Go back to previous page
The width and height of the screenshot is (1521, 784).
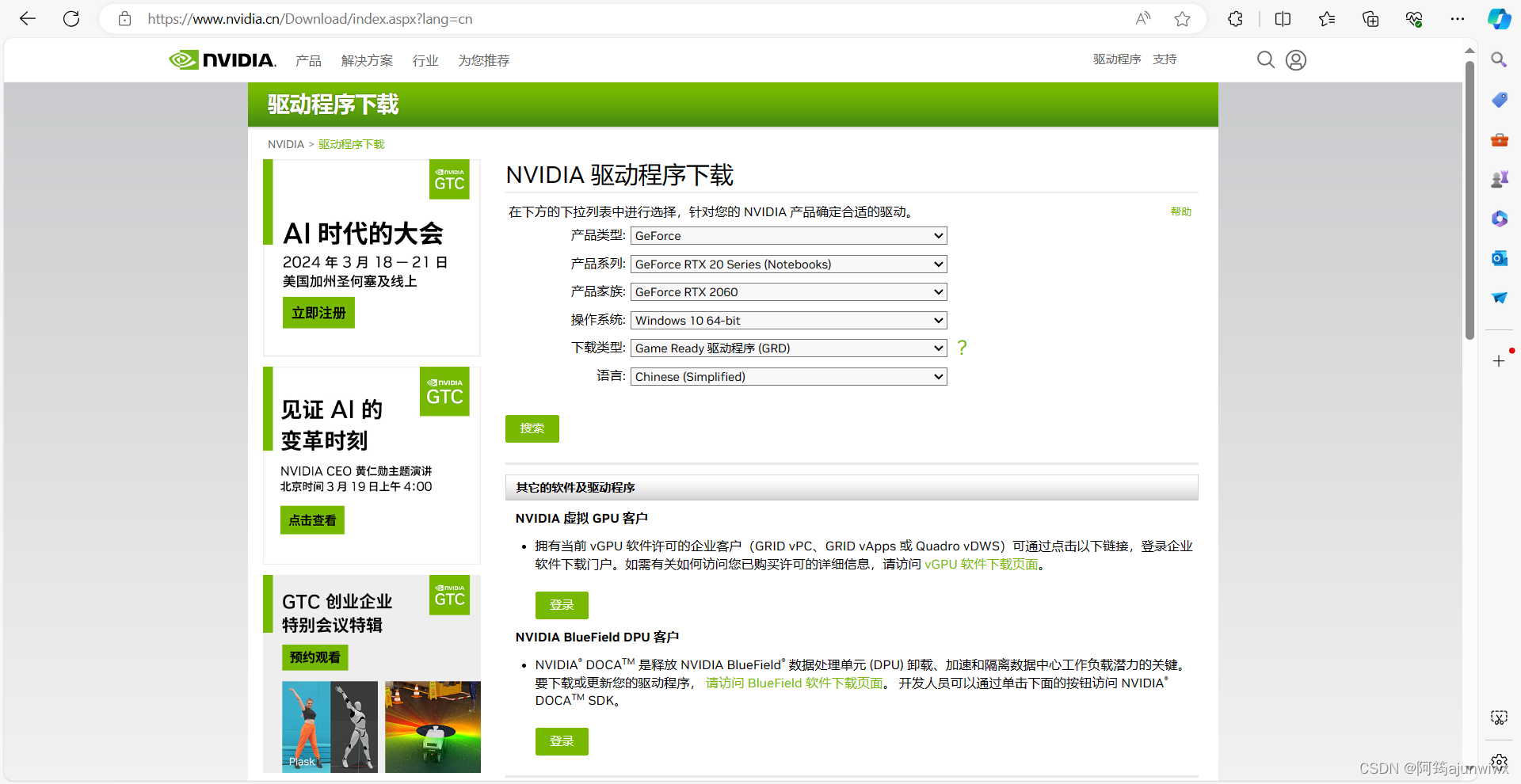(28, 19)
